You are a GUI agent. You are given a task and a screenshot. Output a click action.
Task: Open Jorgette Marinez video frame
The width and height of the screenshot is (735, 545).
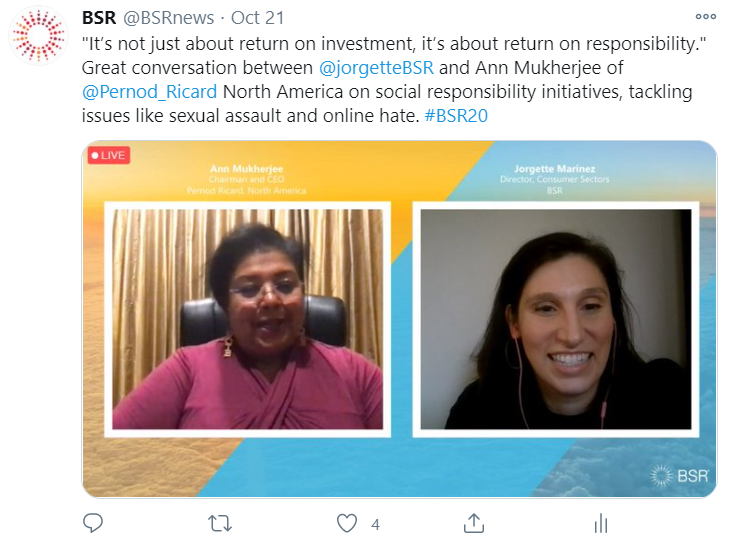(x=555, y=319)
